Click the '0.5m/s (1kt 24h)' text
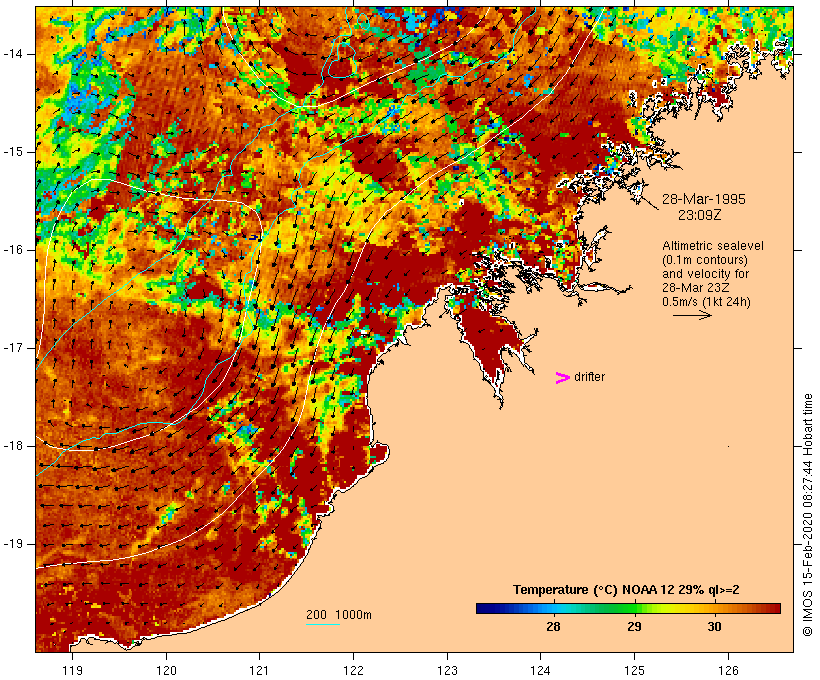820x680 pixels. [706, 302]
